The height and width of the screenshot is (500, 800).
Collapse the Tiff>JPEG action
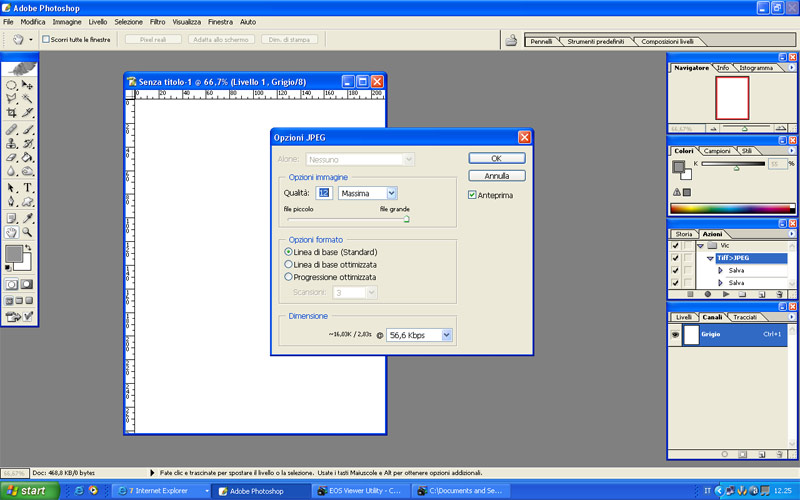tap(709, 257)
